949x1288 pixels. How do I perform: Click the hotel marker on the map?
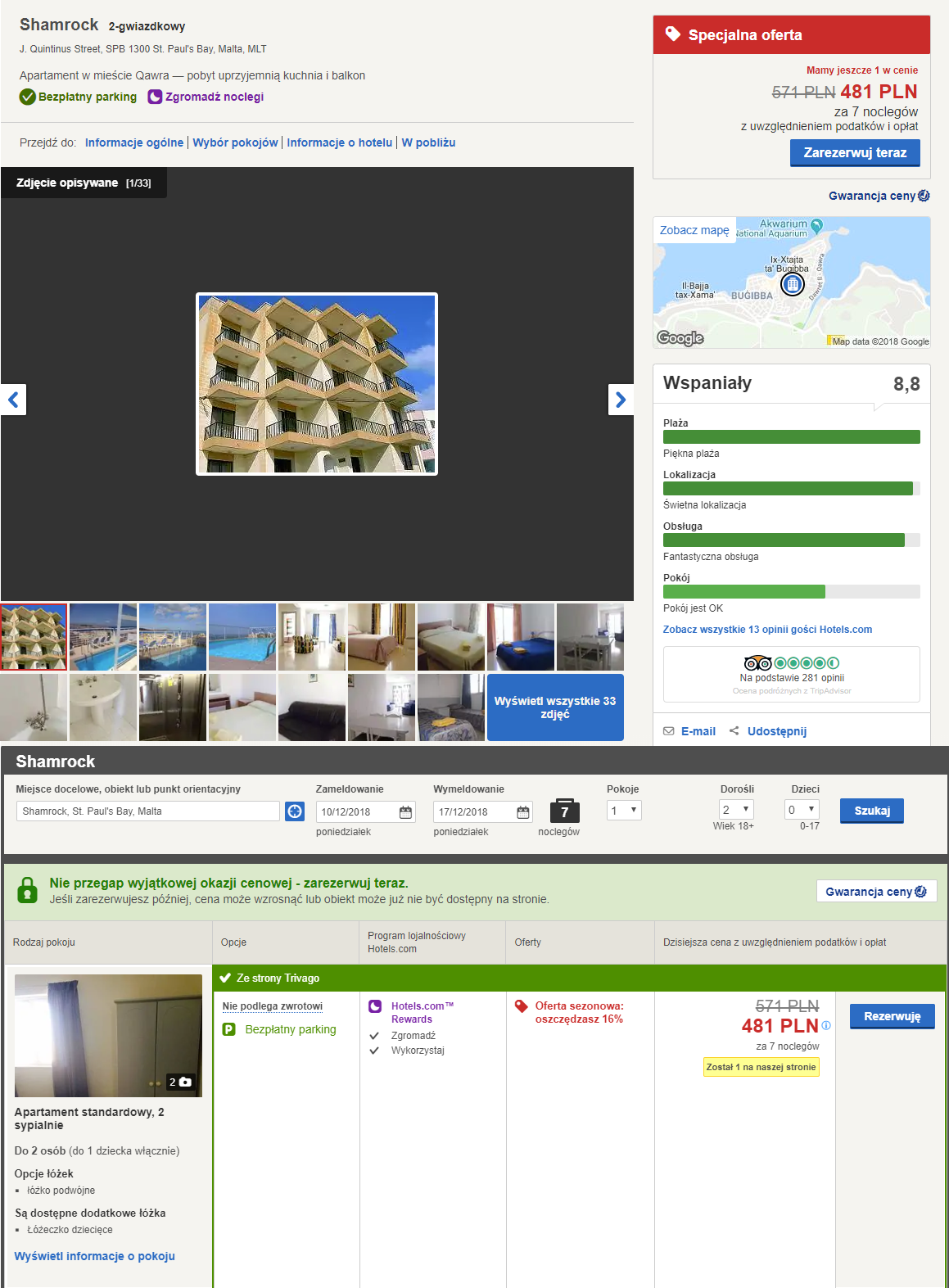tap(792, 284)
